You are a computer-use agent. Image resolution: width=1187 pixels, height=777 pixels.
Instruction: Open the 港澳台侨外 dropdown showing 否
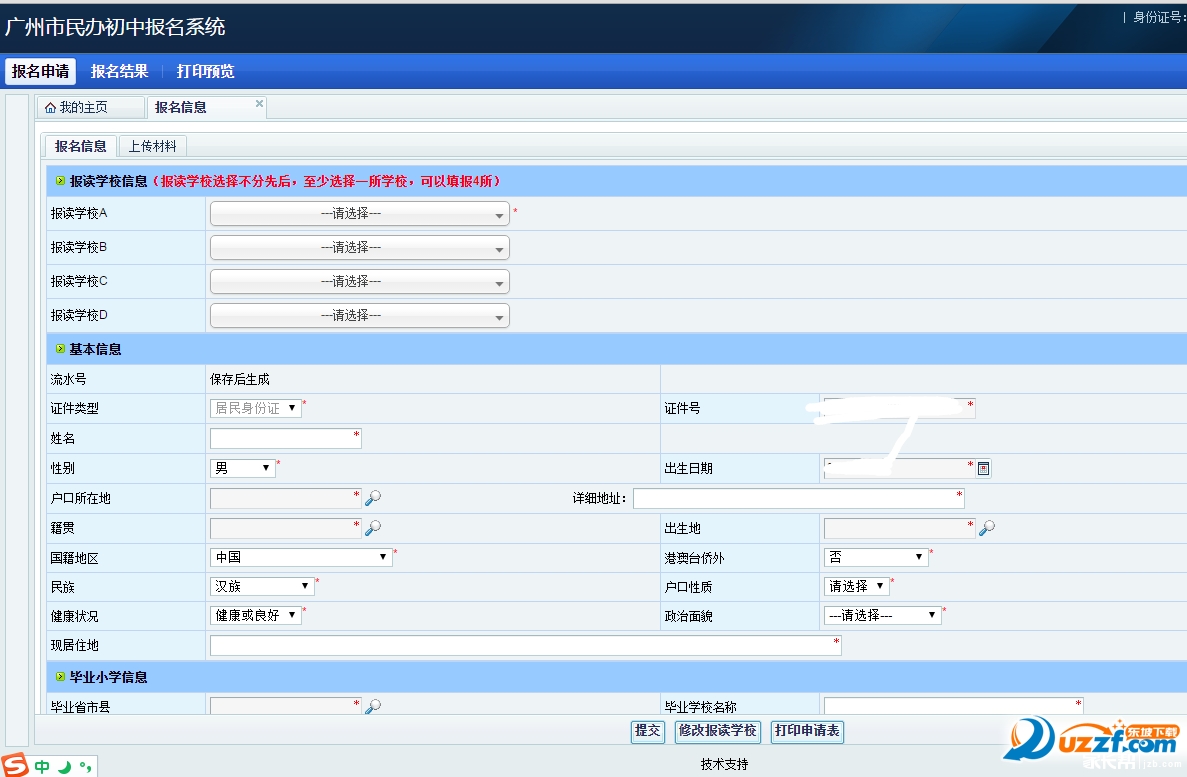[876, 557]
